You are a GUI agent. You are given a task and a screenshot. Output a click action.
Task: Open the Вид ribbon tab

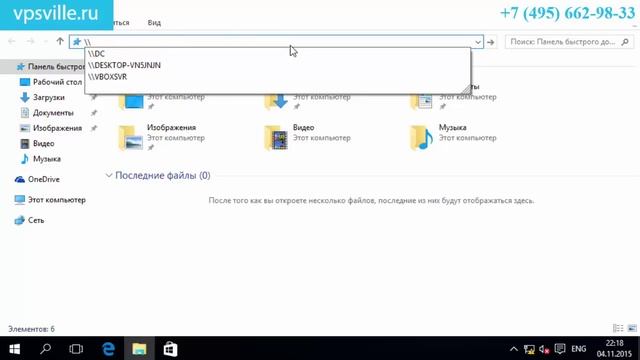(x=154, y=22)
